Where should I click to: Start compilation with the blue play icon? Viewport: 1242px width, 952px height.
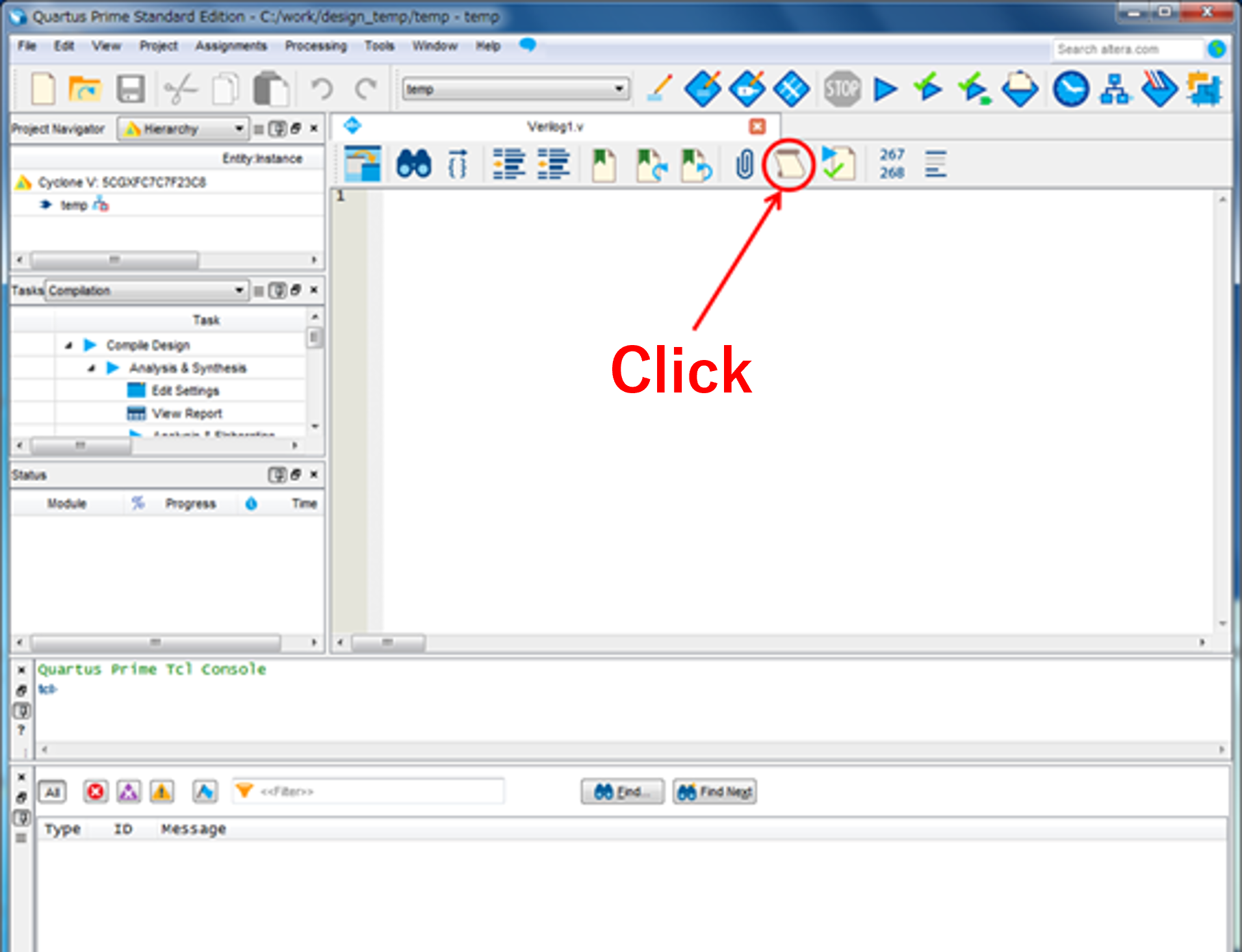pos(885,89)
